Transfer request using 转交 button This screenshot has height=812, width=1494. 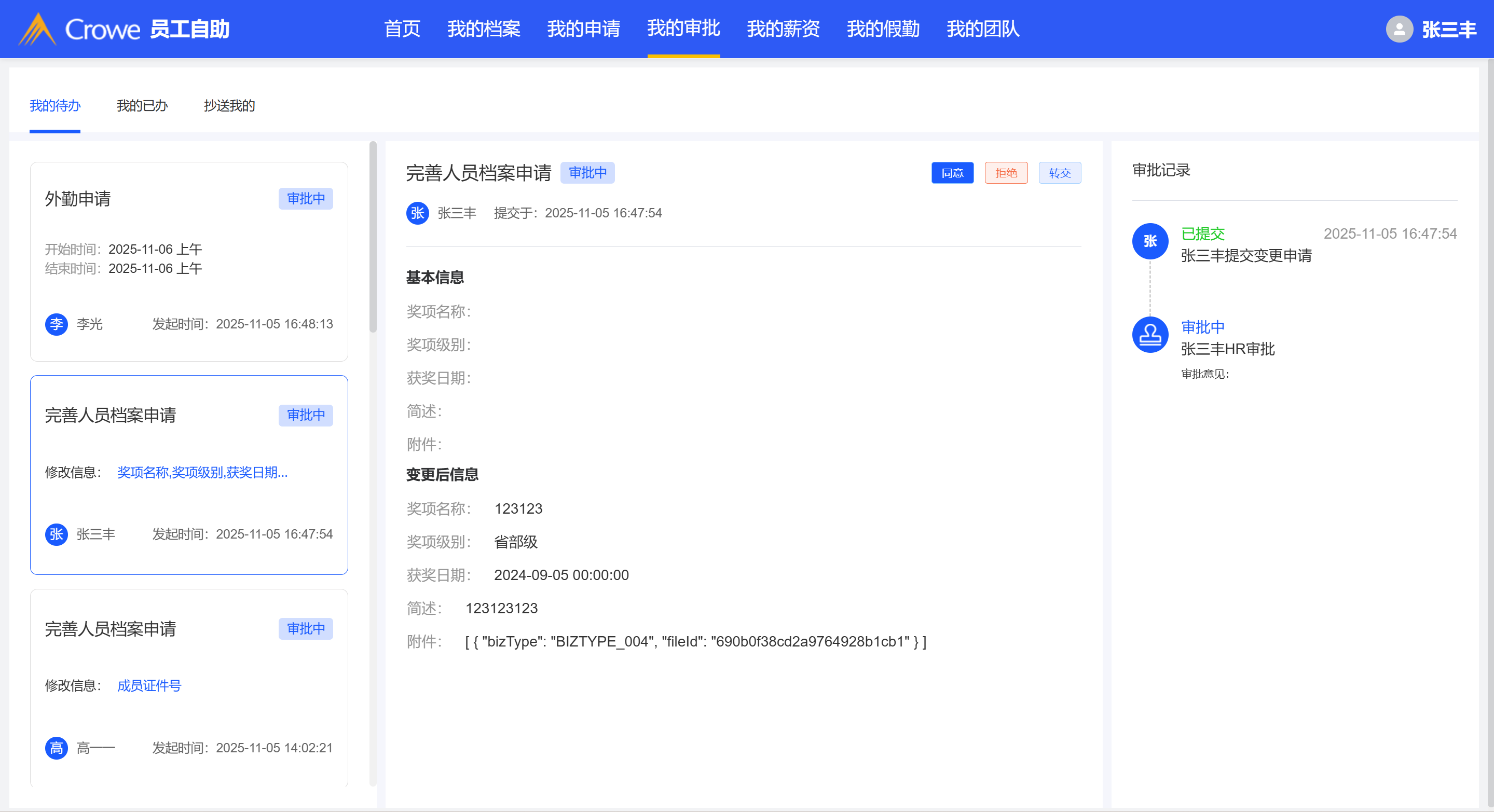(1059, 173)
